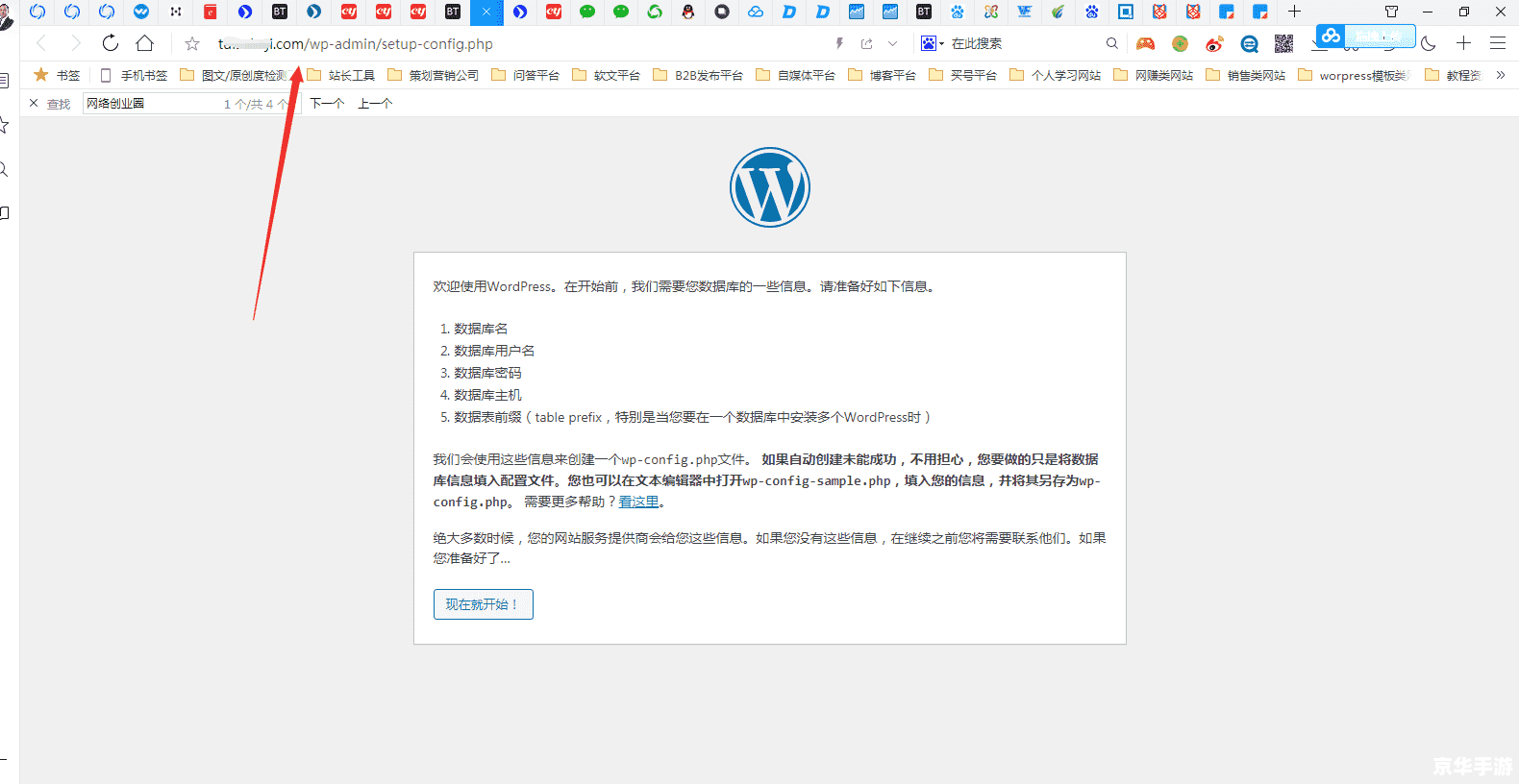Expand the 站长工具 bookmark folder

[x=341, y=75]
